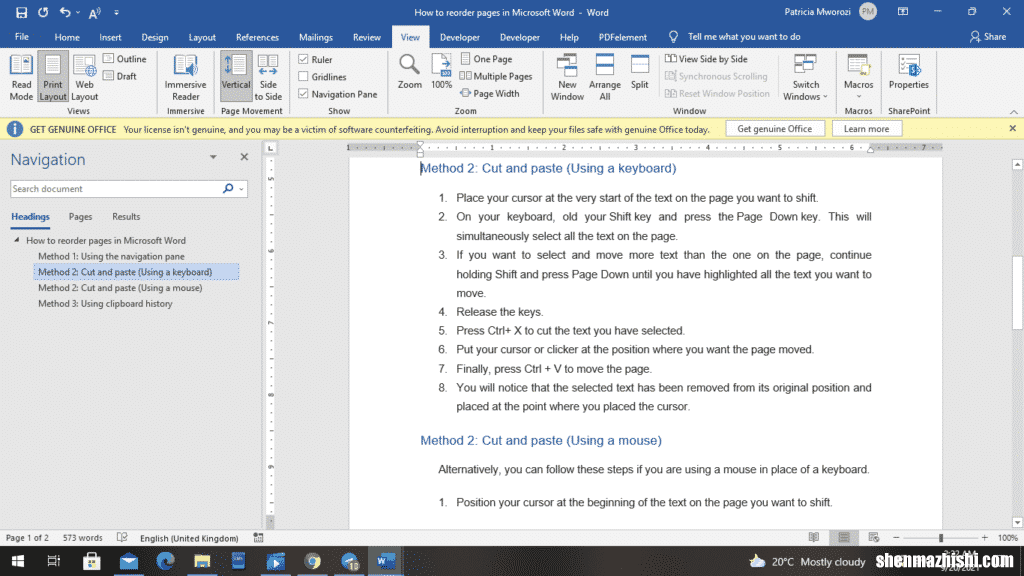Arrange All windows
The height and width of the screenshot is (576, 1024).
605,77
